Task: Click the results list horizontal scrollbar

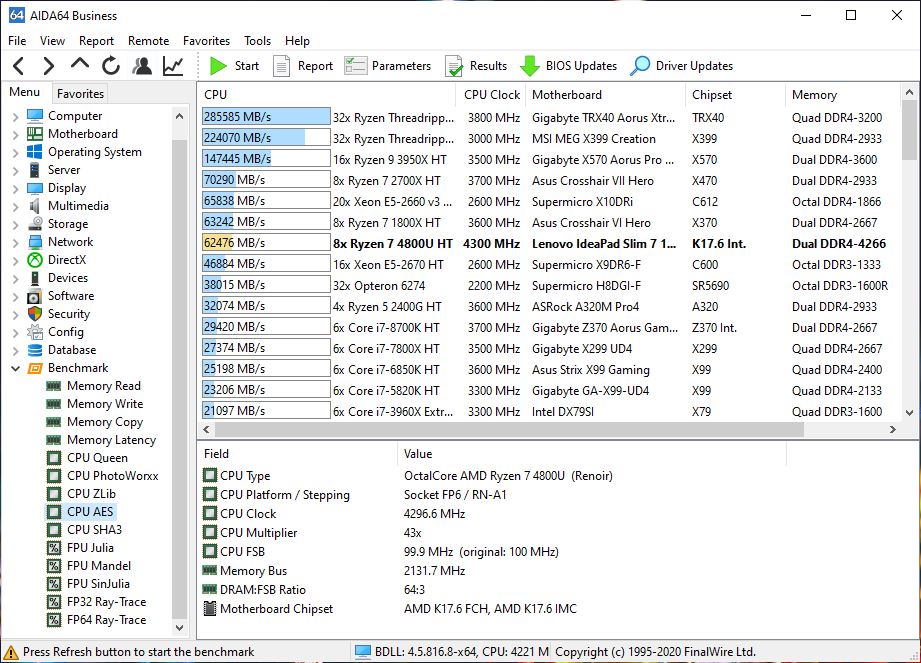Action: click(509, 429)
